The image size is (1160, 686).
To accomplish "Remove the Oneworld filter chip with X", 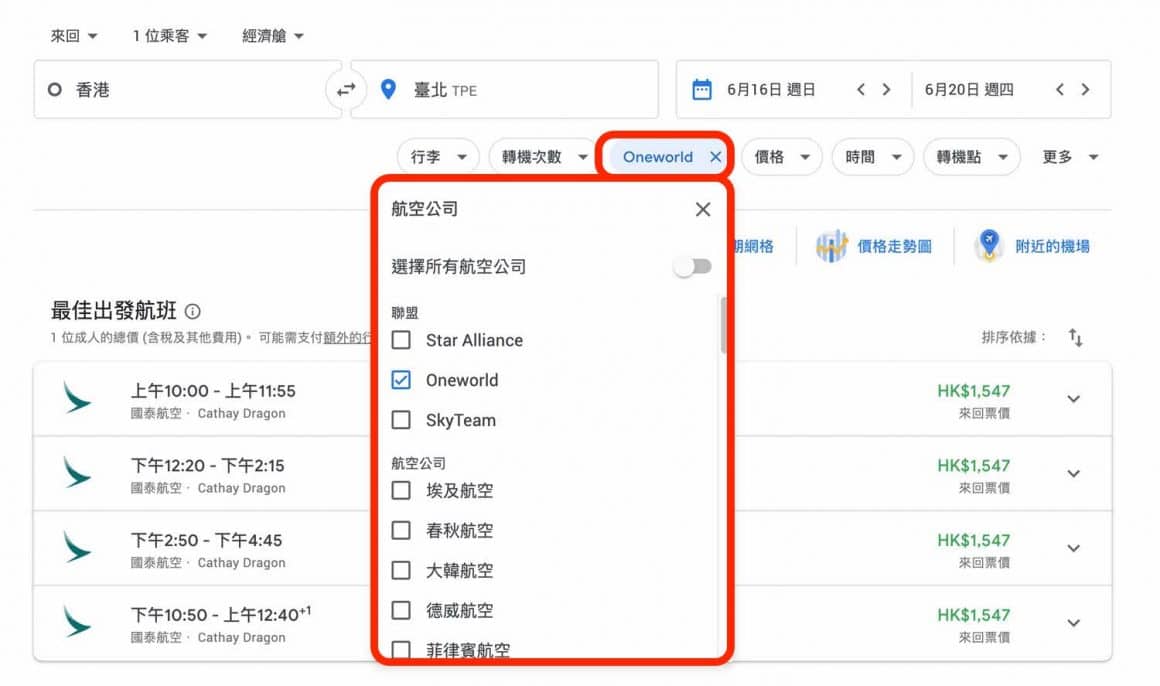I will 715,157.
